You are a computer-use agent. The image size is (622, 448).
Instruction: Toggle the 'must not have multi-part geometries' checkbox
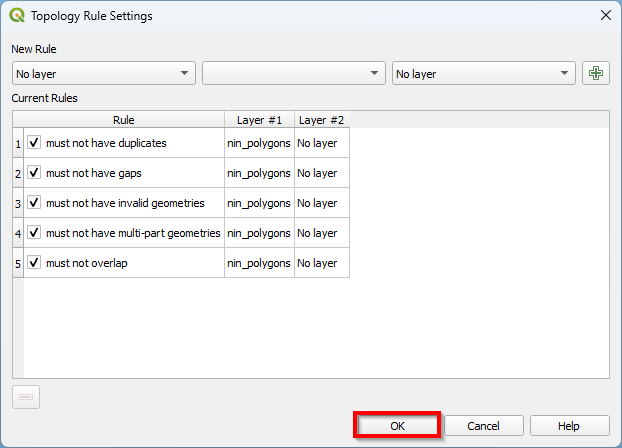pyautogui.click(x=34, y=233)
